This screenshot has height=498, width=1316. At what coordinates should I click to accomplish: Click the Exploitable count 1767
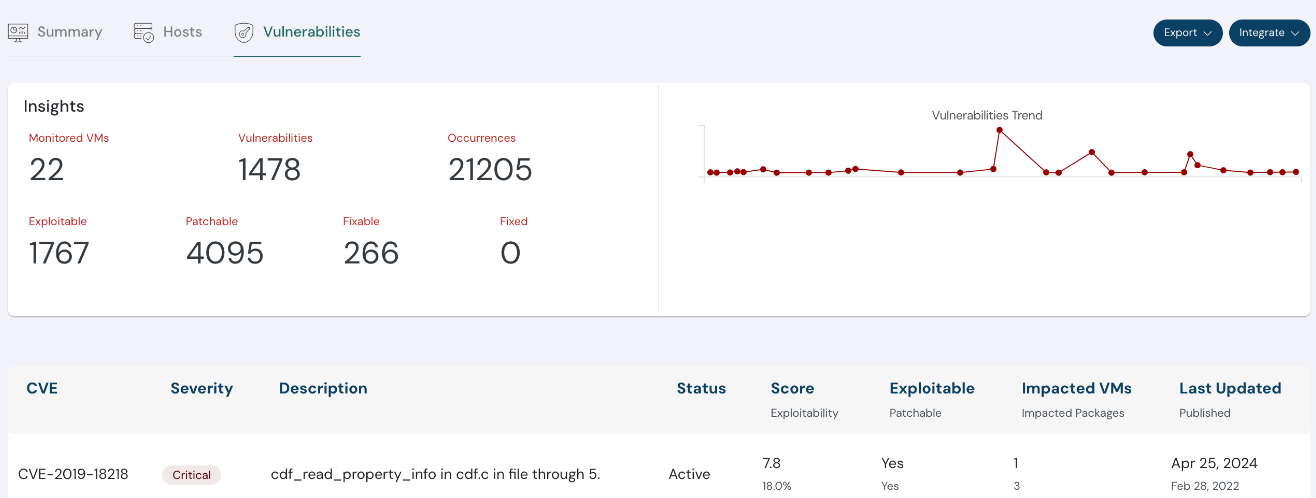click(x=59, y=254)
